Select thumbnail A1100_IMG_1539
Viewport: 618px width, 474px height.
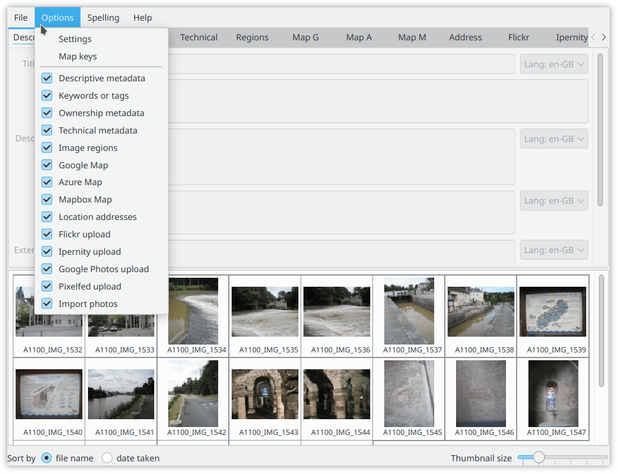[553, 316]
